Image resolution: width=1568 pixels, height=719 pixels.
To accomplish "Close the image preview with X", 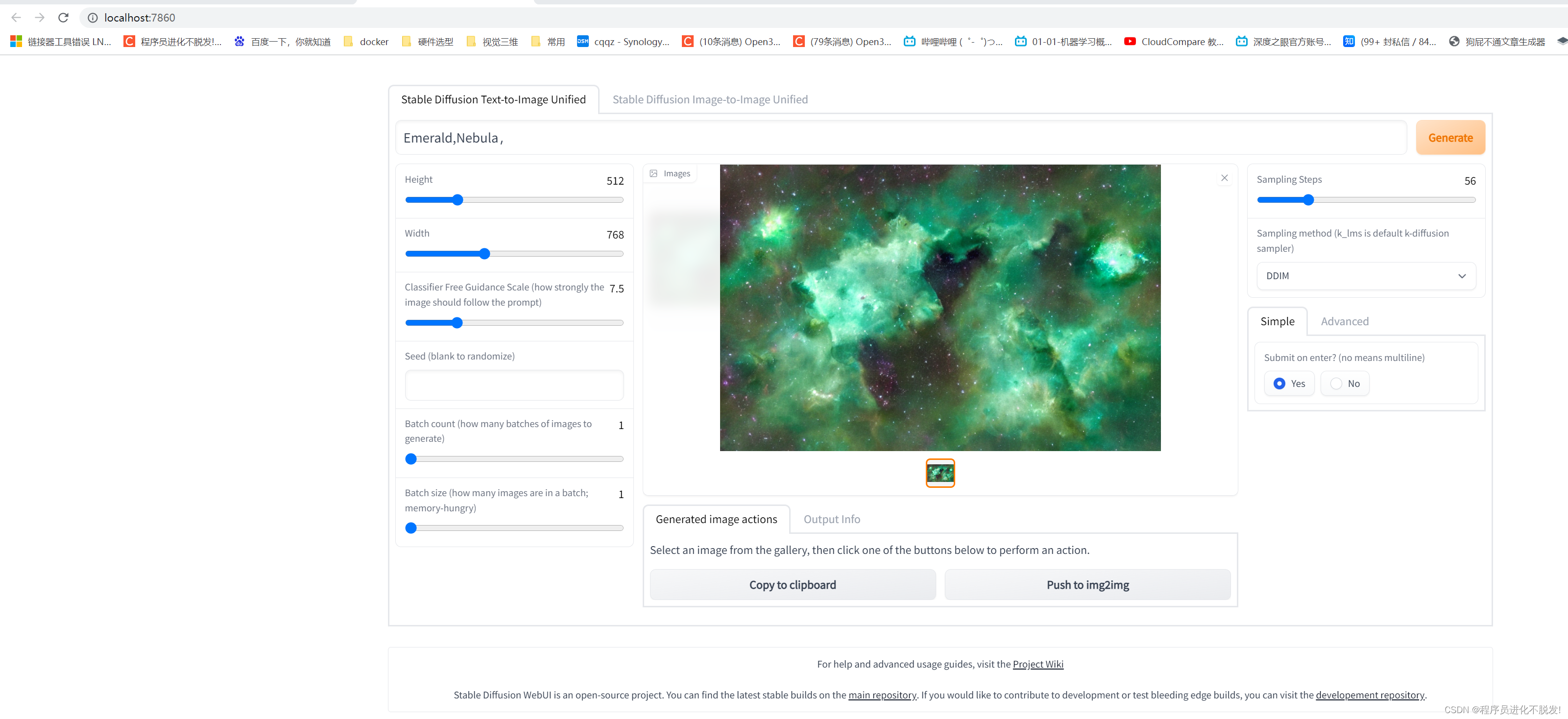I will click(x=1224, y=178).
